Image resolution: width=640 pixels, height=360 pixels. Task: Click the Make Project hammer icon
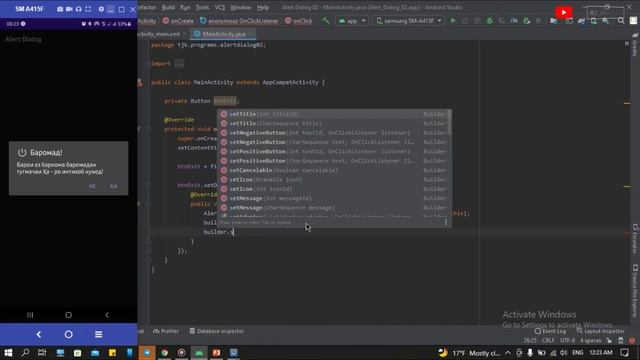(x=326, y=20)
